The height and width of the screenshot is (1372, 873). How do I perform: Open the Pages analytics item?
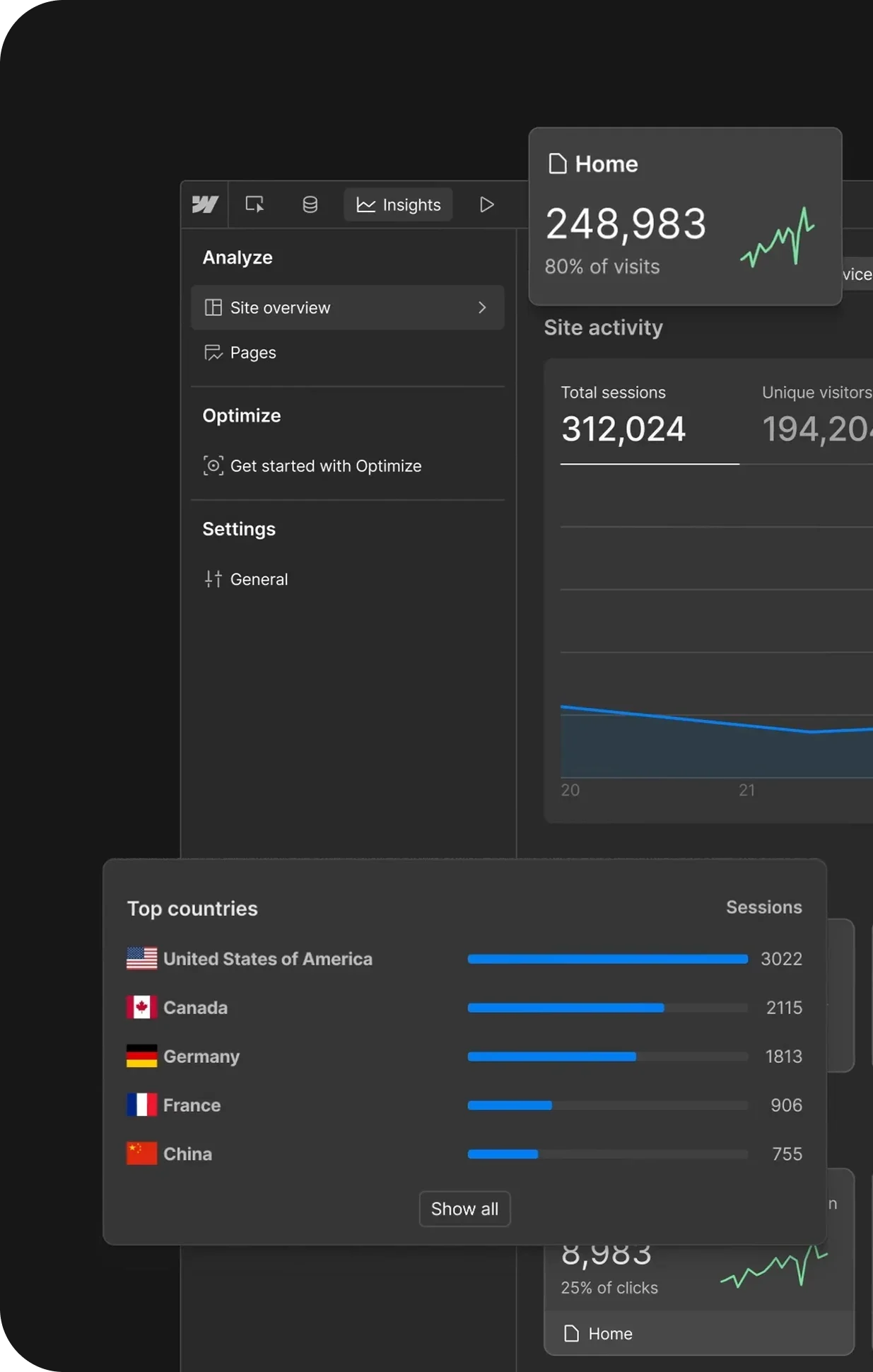(x=252, y=352)
